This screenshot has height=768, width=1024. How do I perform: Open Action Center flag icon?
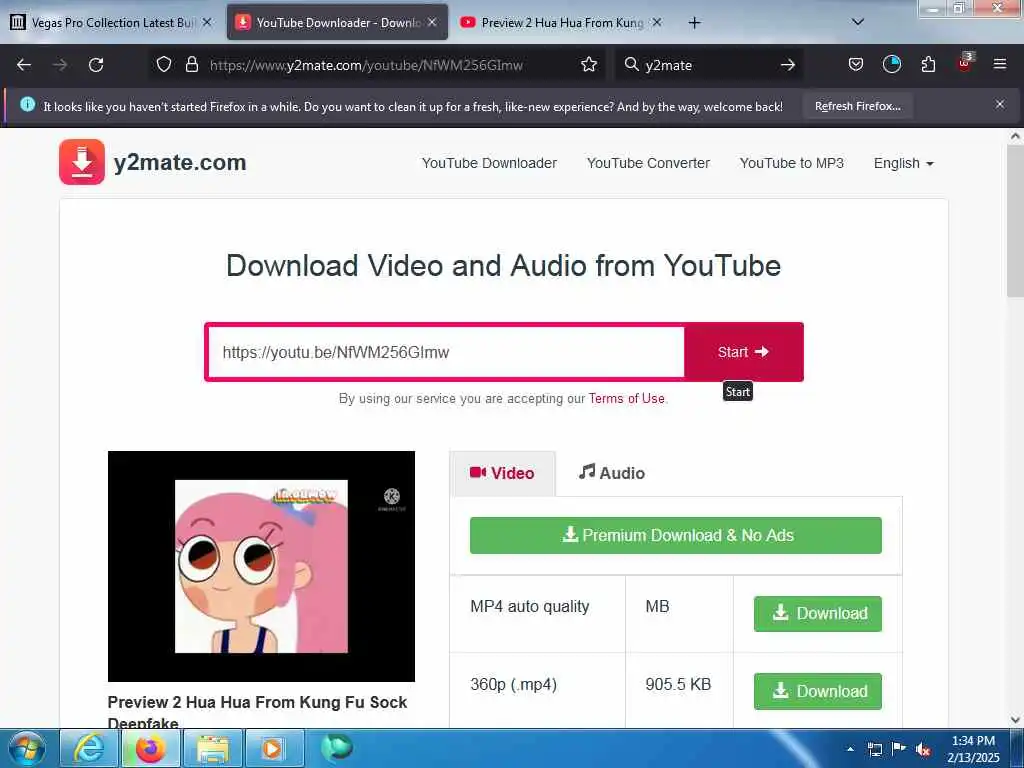899,748
